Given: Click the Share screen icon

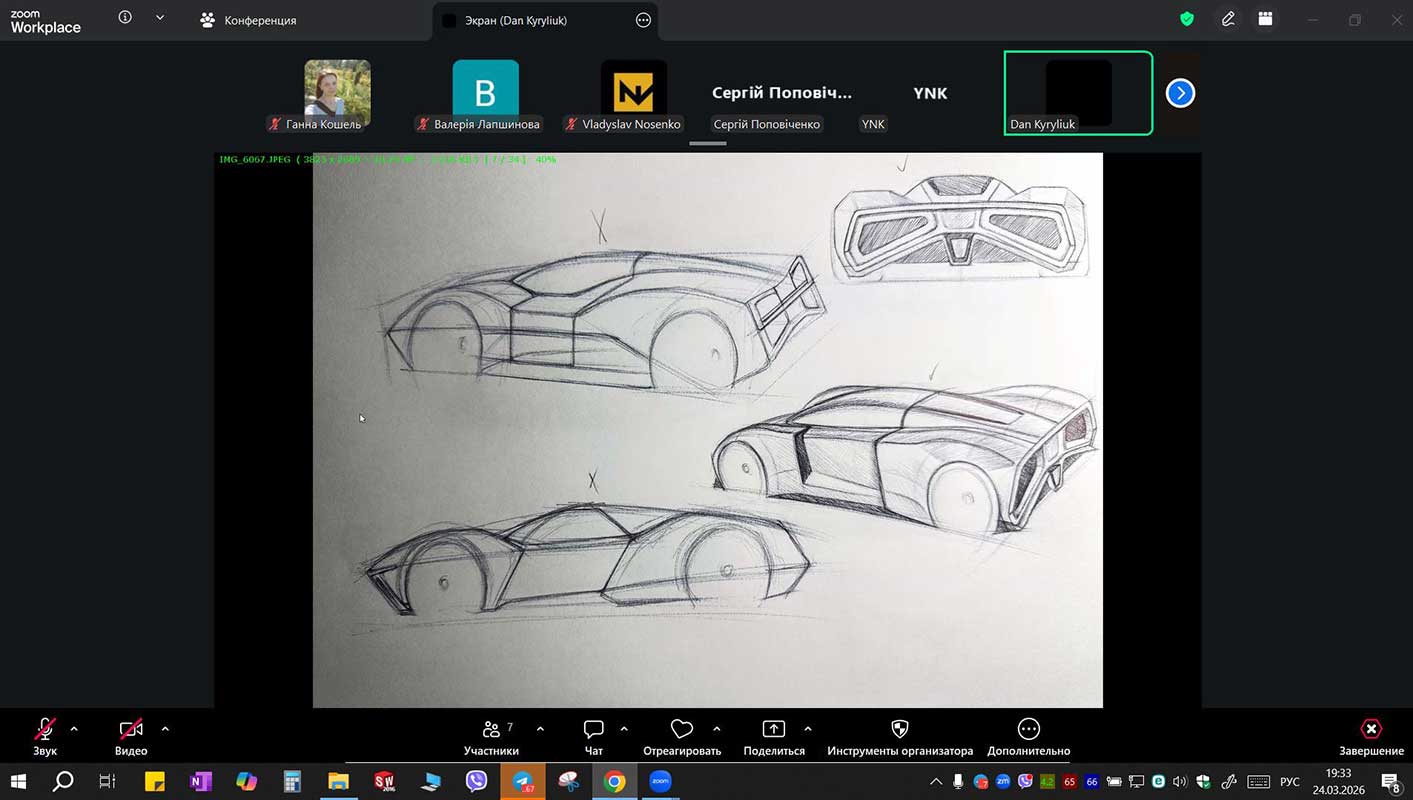Looking at the screenshot, I should coord(773,730).
